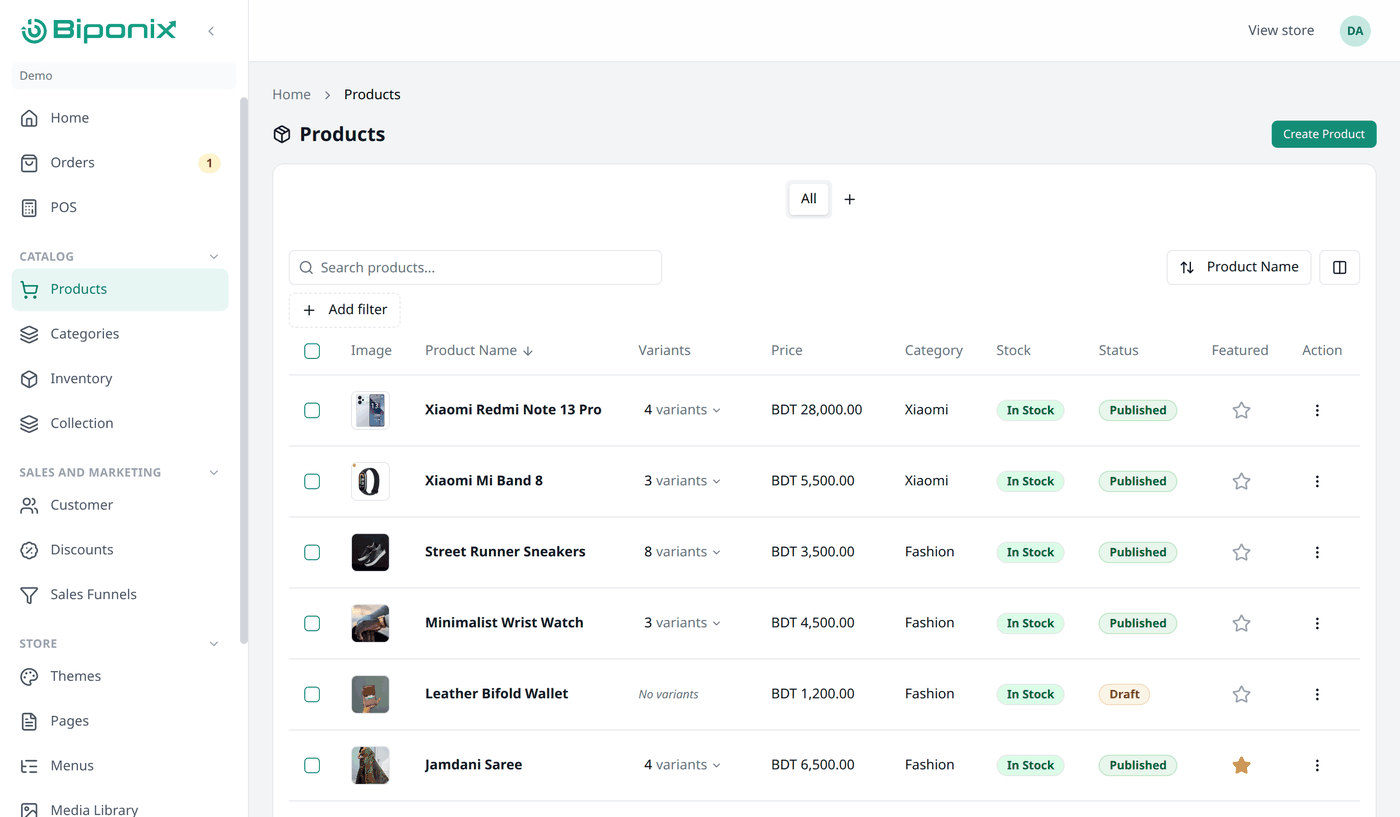
Task: Sort by the Product Name column header
Action: click(479, 351)
